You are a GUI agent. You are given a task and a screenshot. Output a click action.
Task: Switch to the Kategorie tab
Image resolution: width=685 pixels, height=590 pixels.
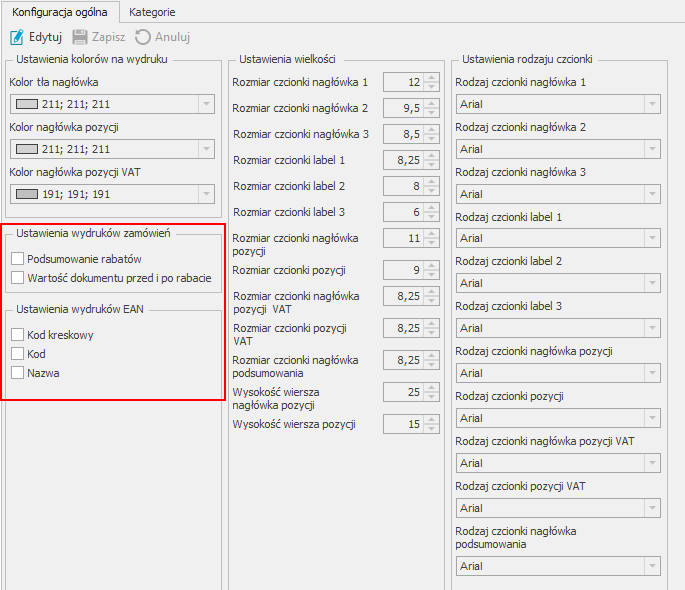[x=152, y=12]
